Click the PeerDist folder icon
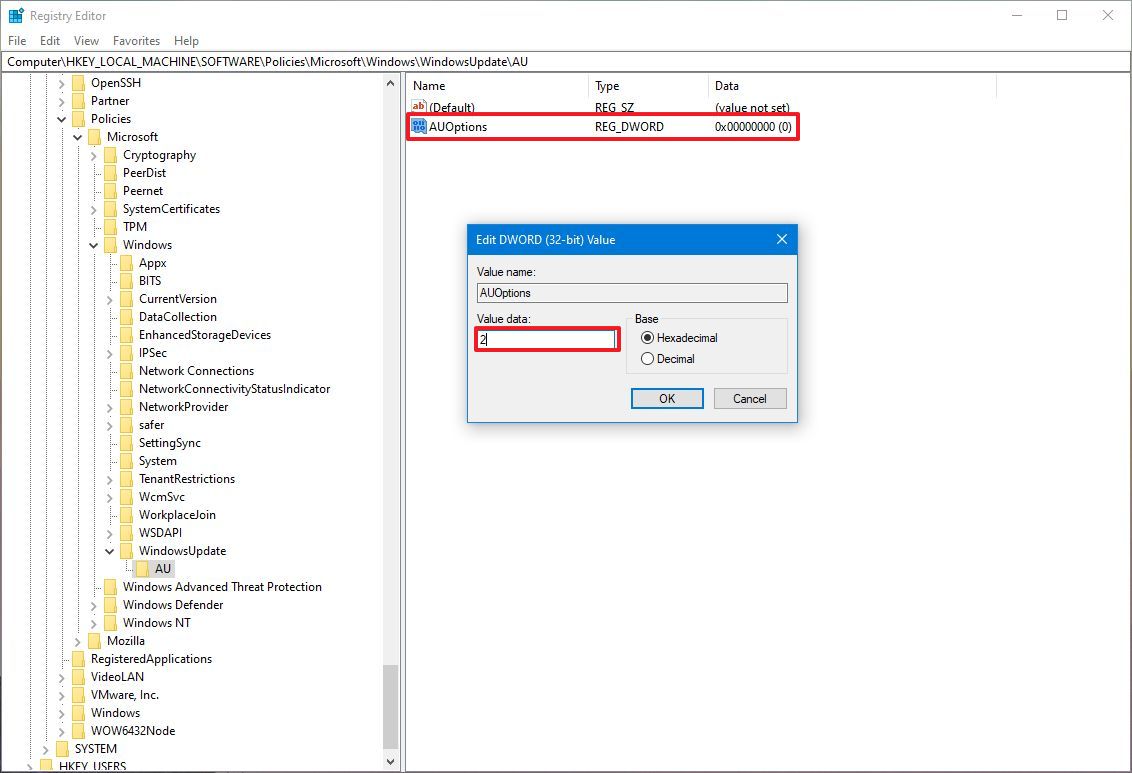The image size is (1132, 773). (x=110, y=172)
